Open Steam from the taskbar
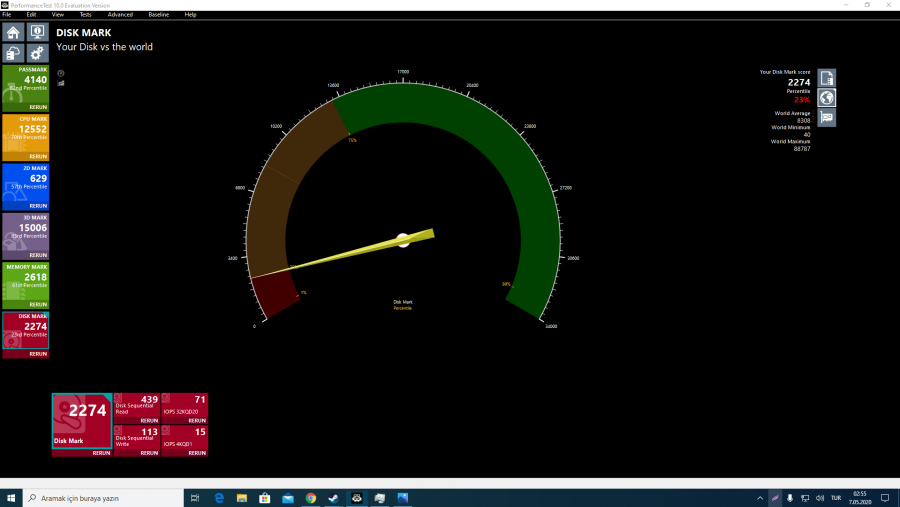Image resolution: width=900 pixels, height=507 pixels. pos(333,498)
